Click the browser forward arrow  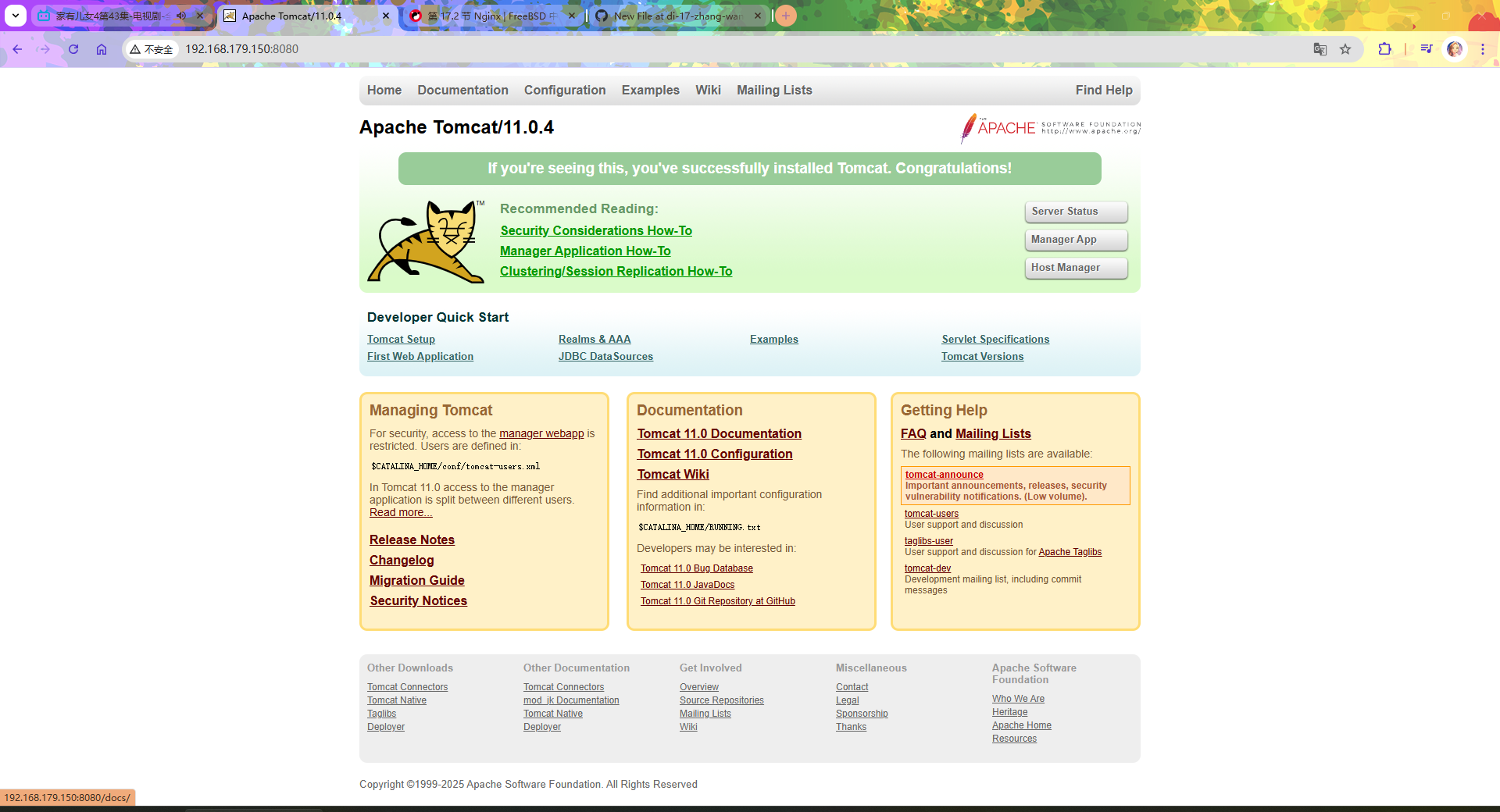click(45, 49)
